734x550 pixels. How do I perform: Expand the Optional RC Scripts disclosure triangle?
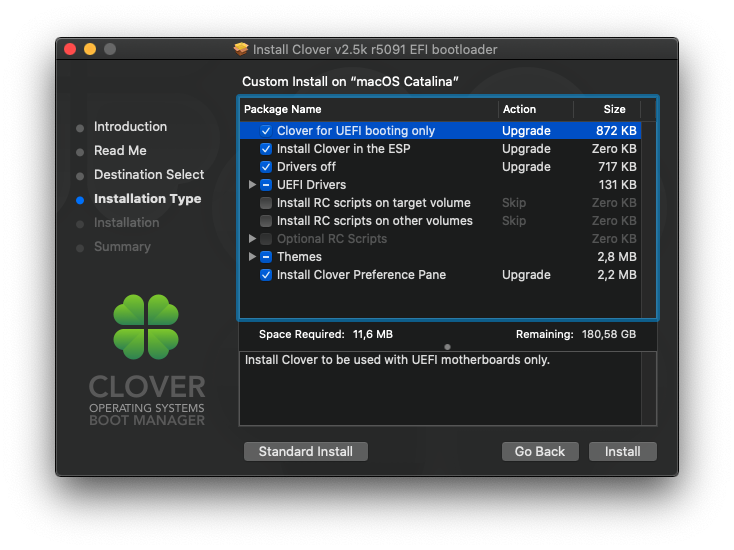coord(252,239)
